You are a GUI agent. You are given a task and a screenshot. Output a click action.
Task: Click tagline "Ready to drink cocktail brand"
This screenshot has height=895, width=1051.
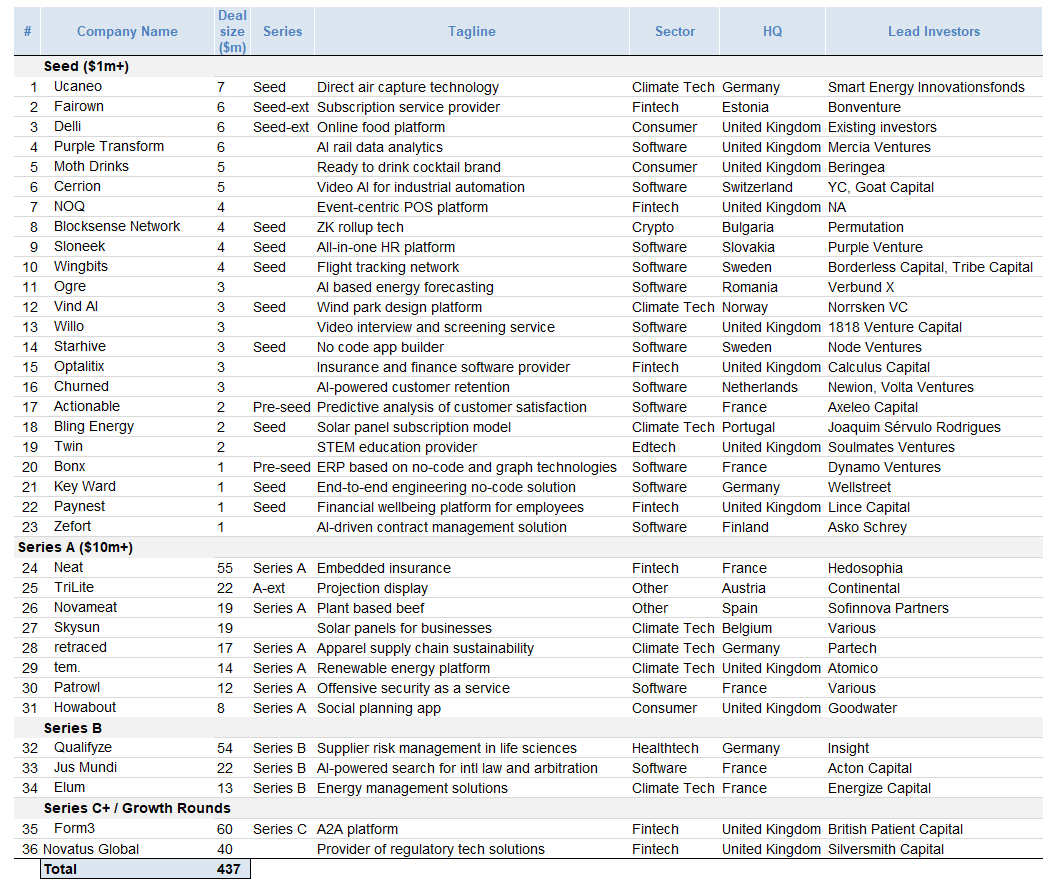coord(408,167)
